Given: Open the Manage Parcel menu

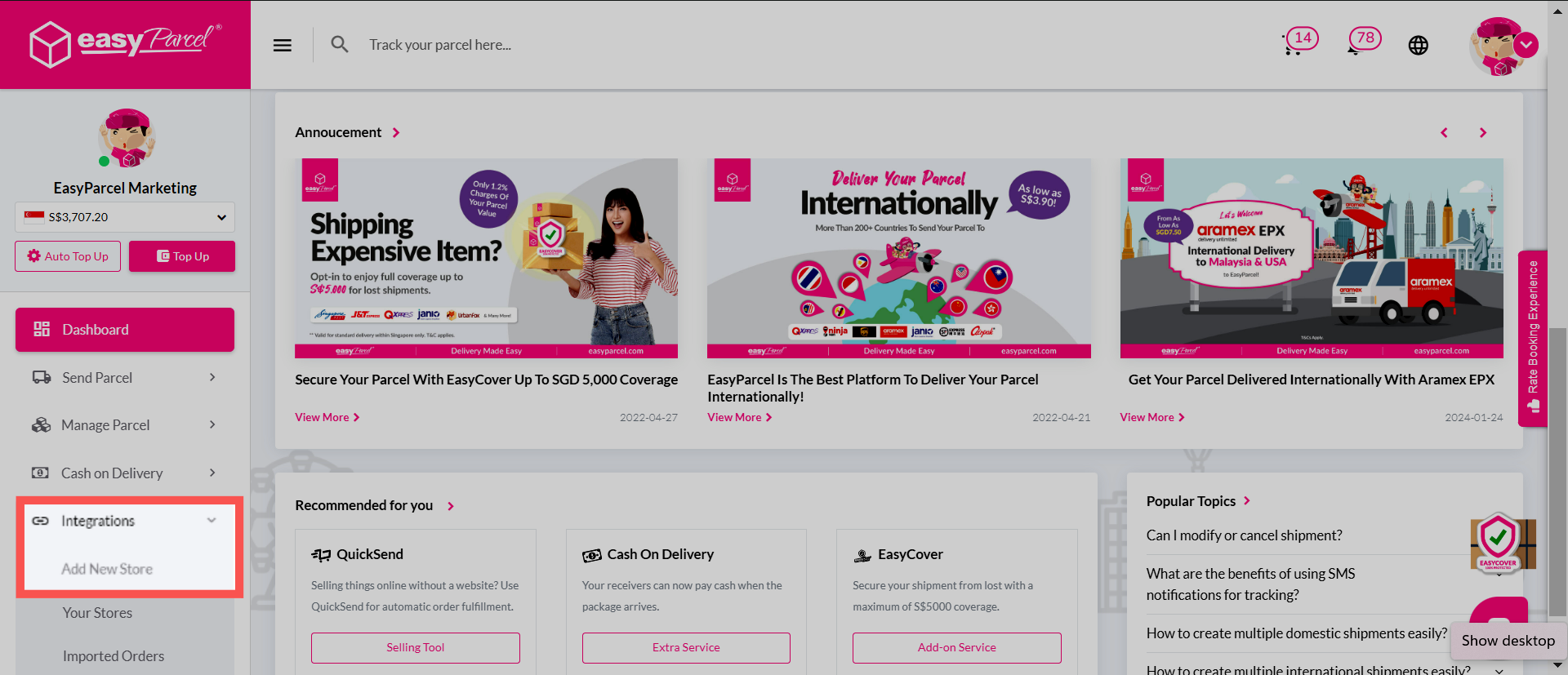Looking at the screenshot, I should pyautogui.click(x=125, y=424).
